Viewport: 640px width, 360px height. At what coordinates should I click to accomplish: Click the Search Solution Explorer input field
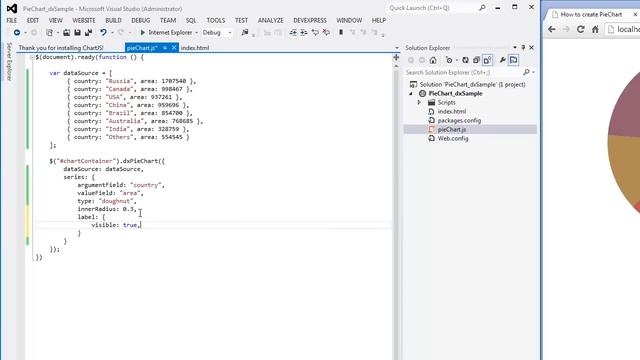(x=463, y=72)
